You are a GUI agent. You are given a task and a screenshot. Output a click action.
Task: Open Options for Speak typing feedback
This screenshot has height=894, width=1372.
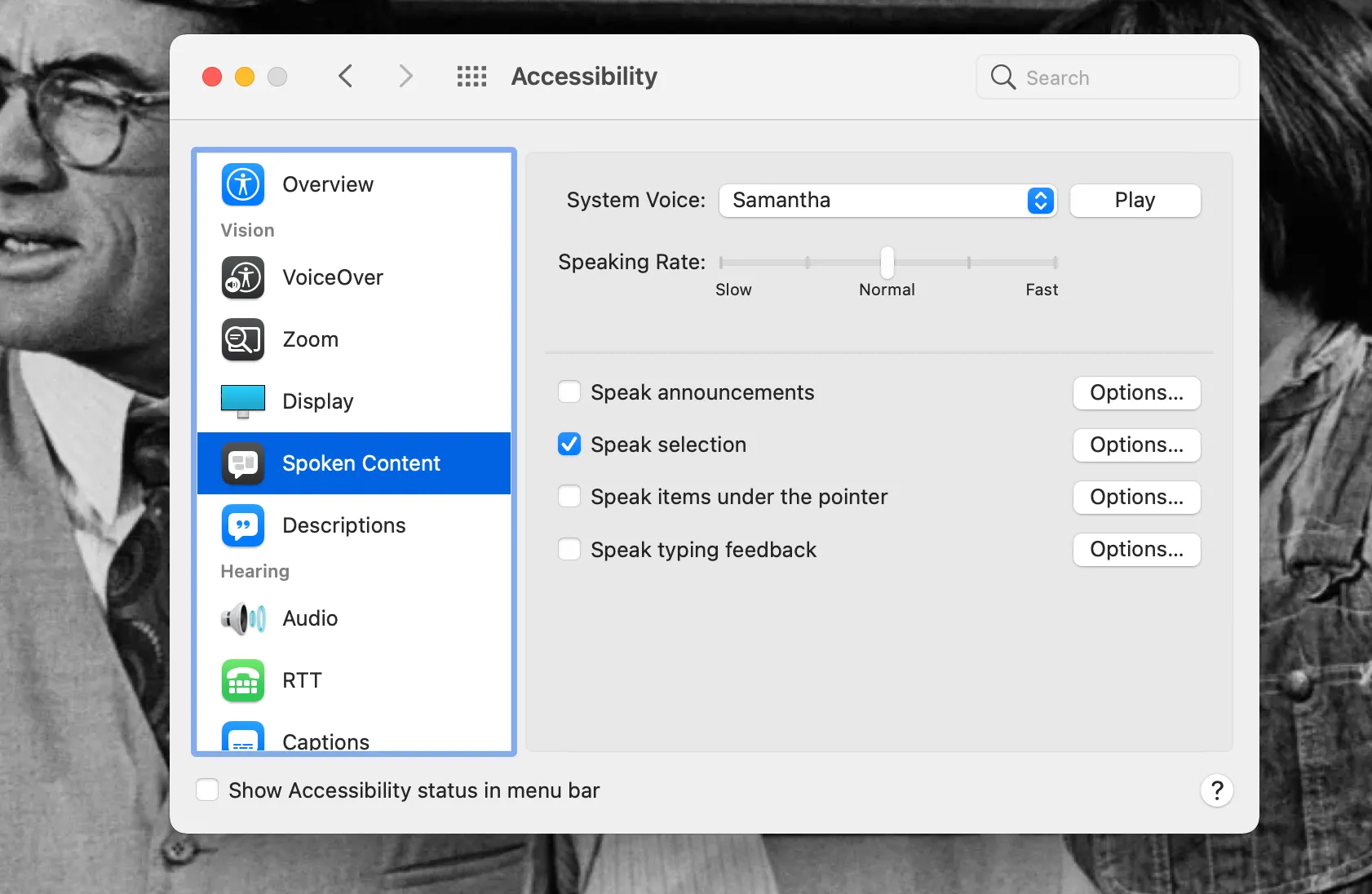coord(1136,549)
